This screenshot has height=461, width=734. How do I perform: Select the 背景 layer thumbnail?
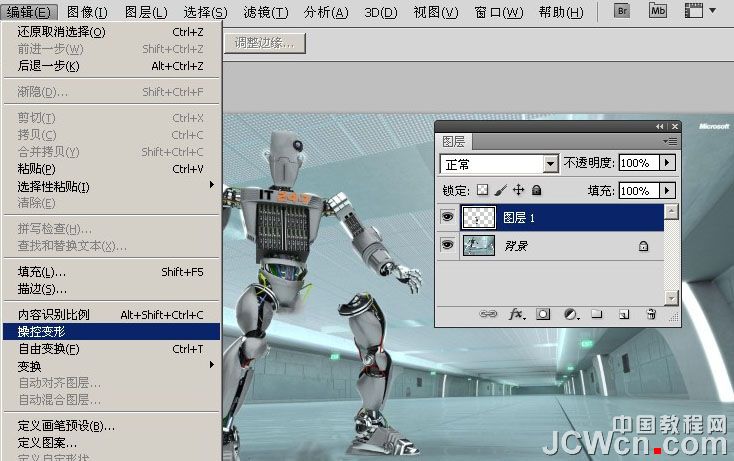[x=478, y=245]
